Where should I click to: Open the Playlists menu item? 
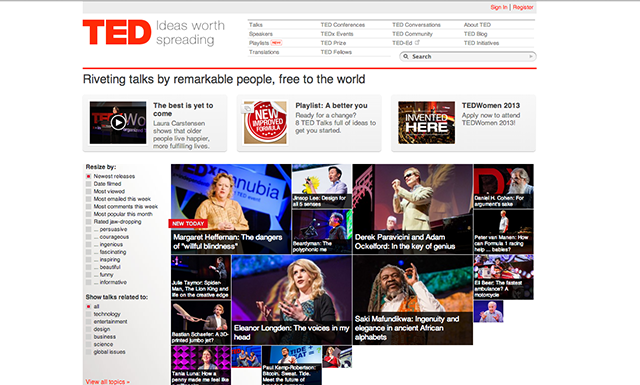coord(259,43)
